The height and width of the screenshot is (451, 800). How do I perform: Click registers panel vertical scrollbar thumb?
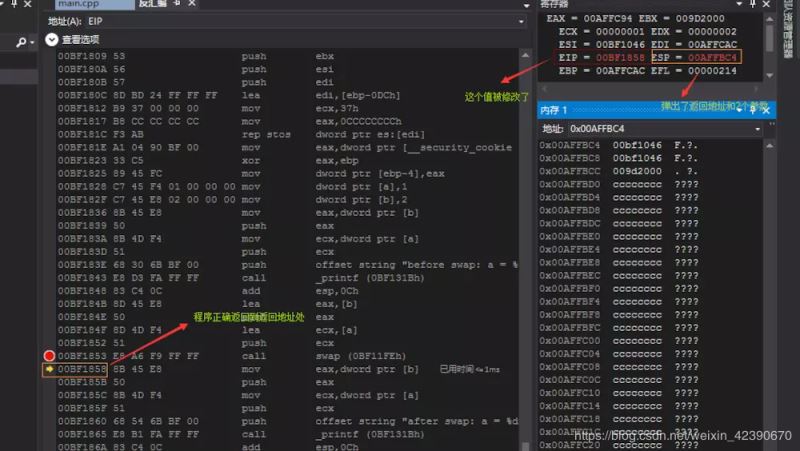(769, 38)
